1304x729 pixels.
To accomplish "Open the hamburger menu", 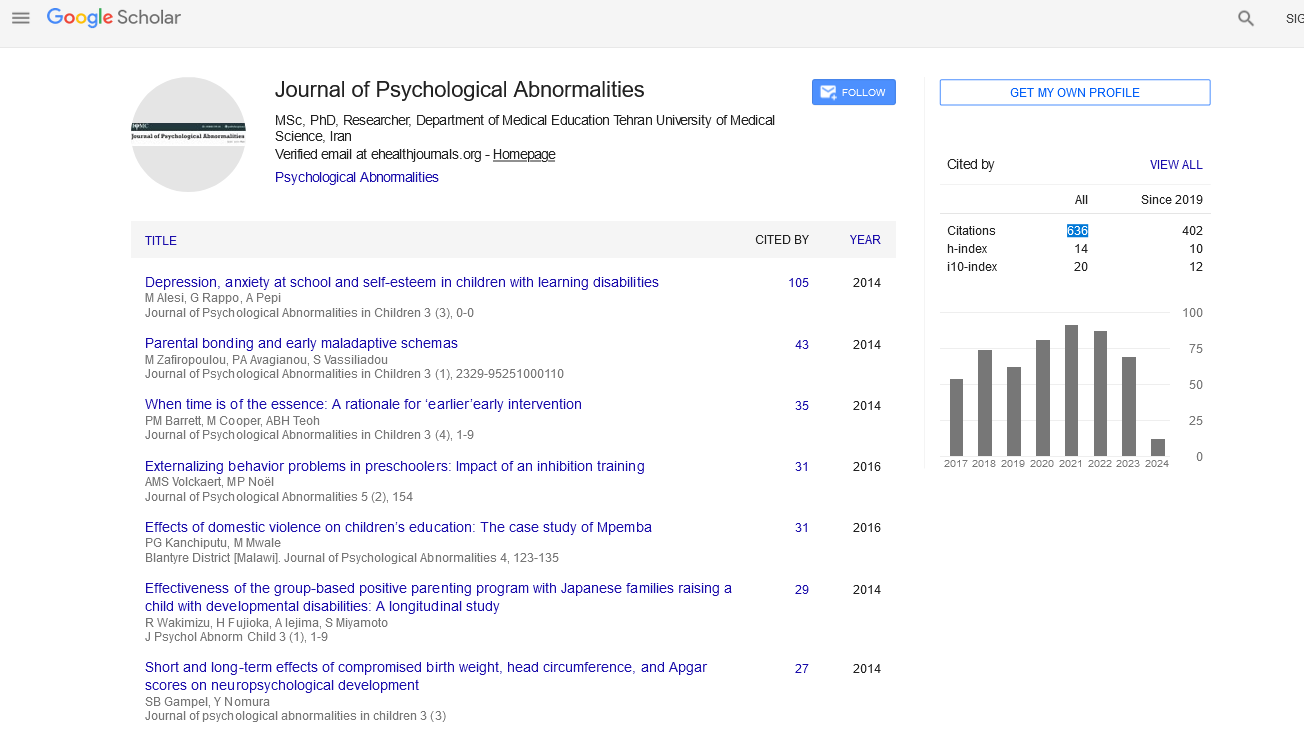I will (x=21, y=18).
